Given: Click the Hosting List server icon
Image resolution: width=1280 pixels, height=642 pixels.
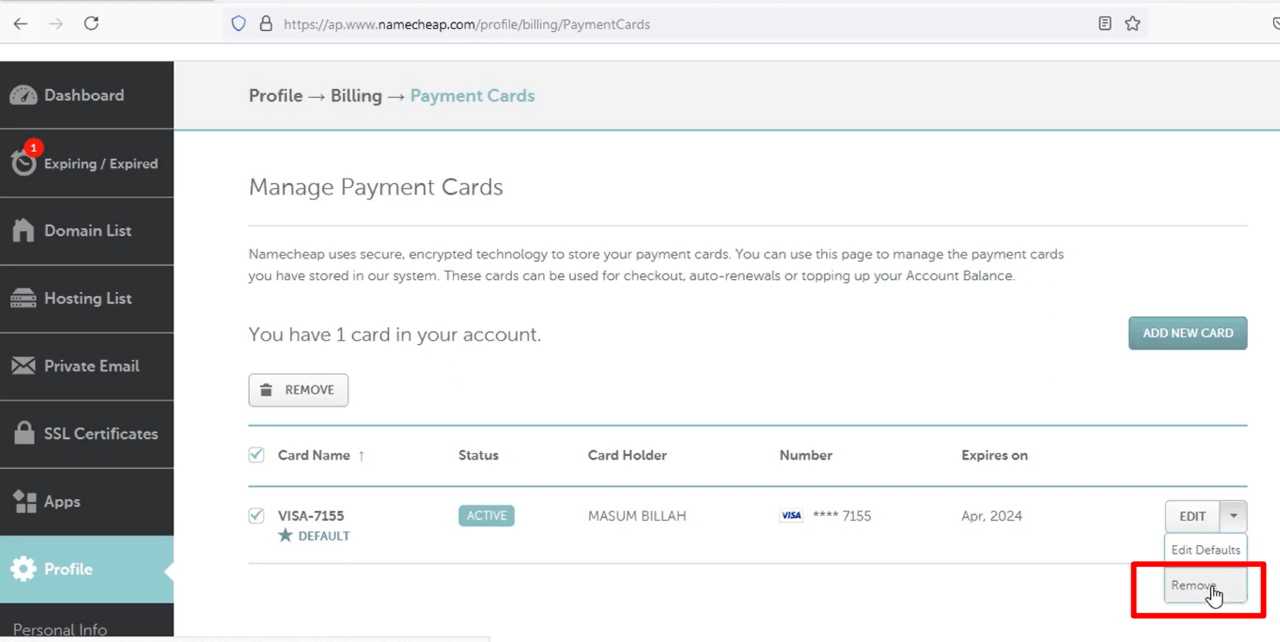Looking at the screenshot, I should pos(23,298).
